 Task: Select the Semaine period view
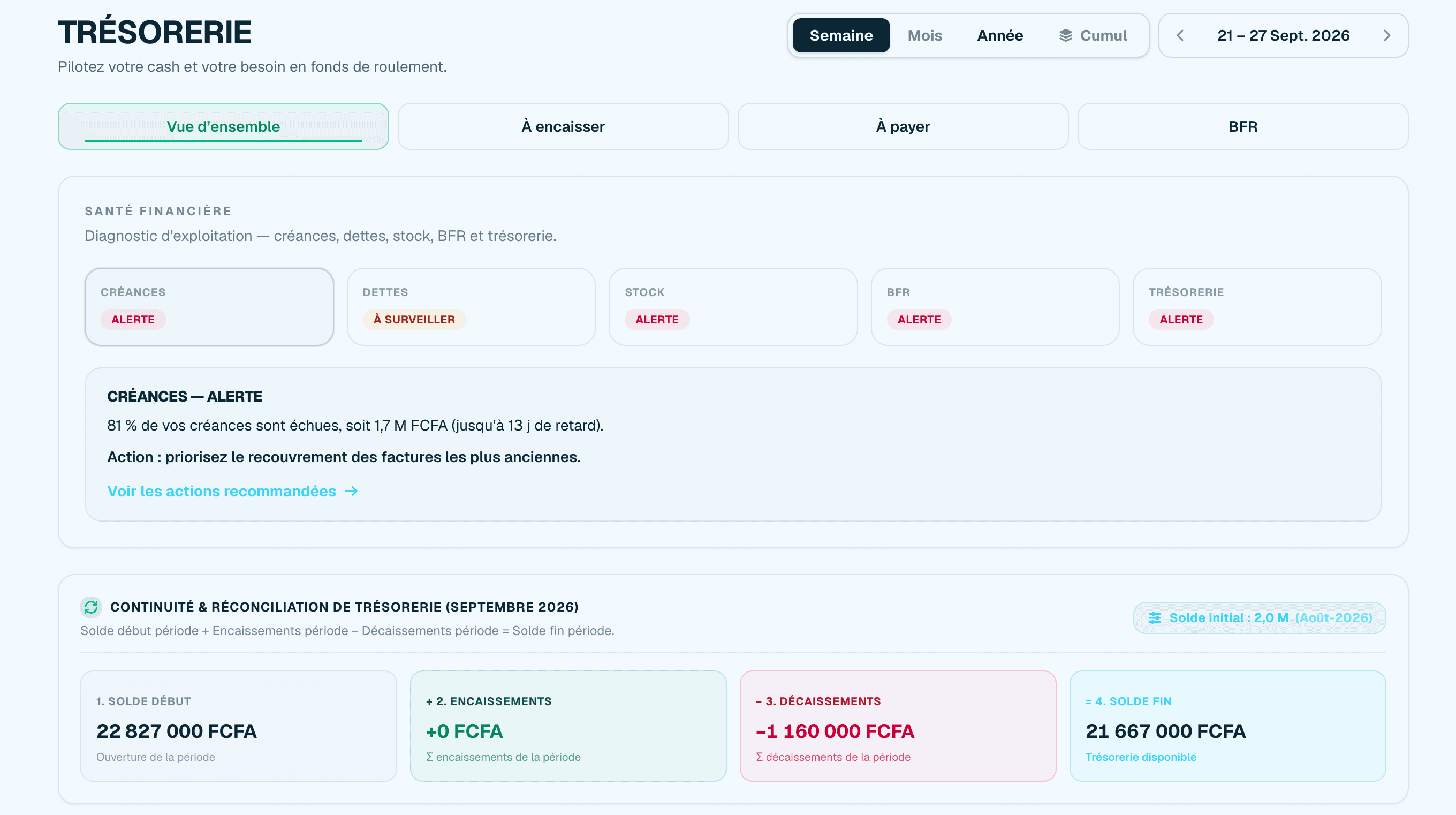(x=841, y=36)
